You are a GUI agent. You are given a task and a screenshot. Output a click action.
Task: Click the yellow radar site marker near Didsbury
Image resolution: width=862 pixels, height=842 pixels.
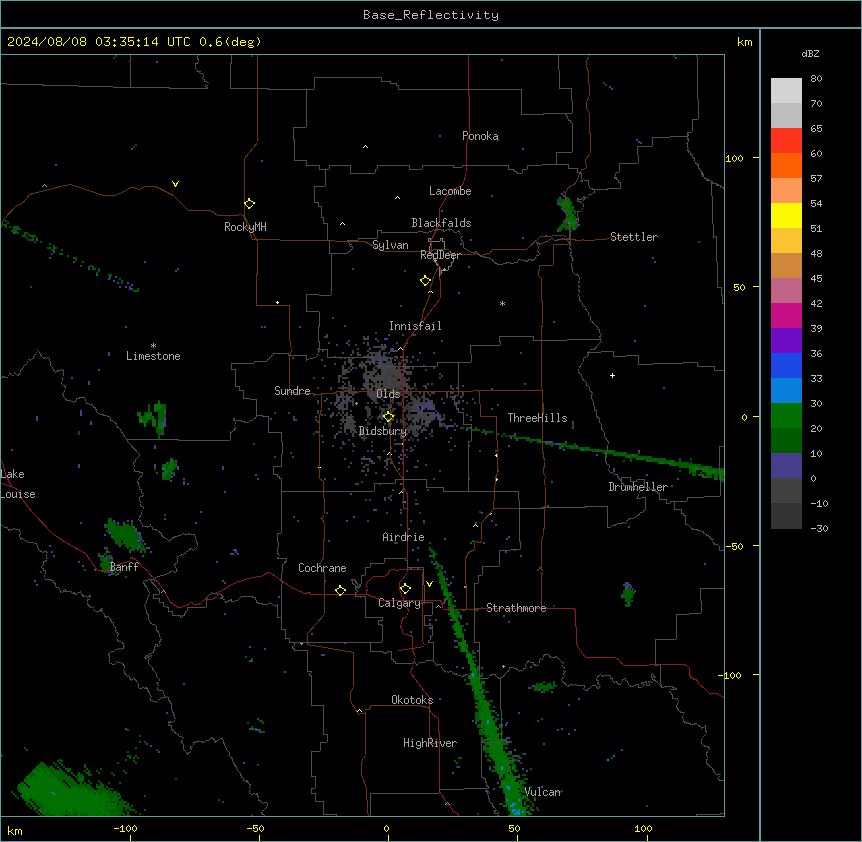point(388,417)
